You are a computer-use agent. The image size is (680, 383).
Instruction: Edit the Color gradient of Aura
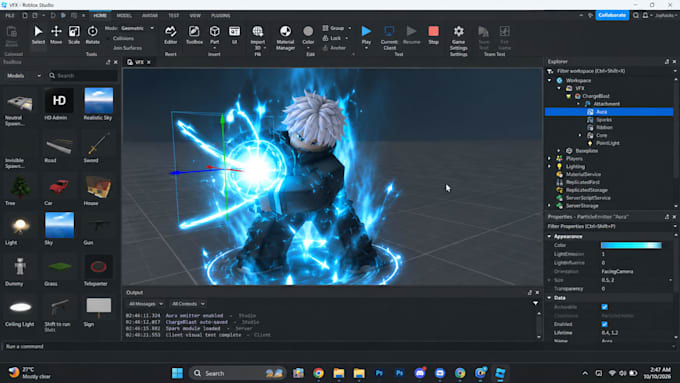coord(631,245)
